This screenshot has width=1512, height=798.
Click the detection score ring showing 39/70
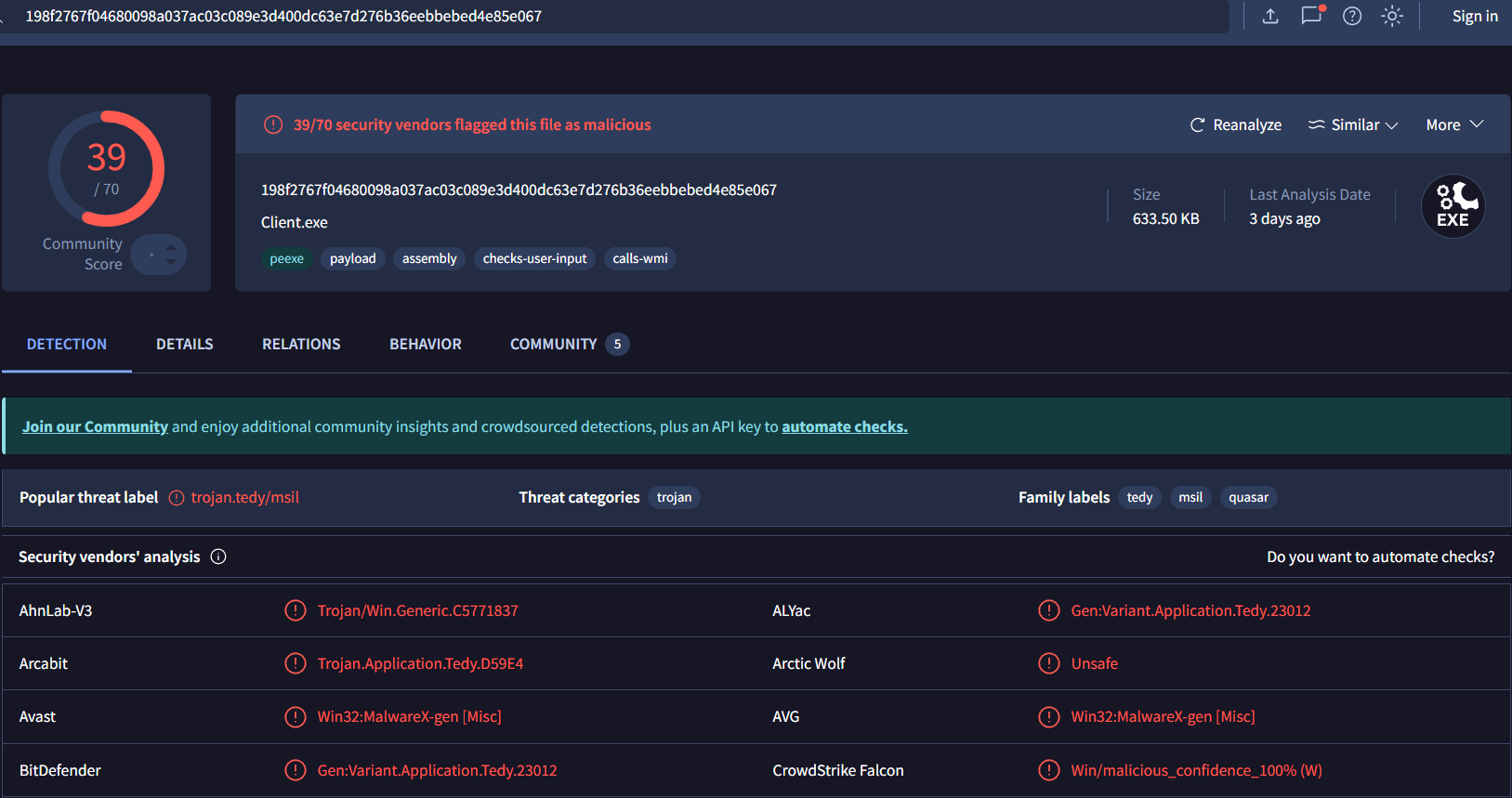(106, 169)
